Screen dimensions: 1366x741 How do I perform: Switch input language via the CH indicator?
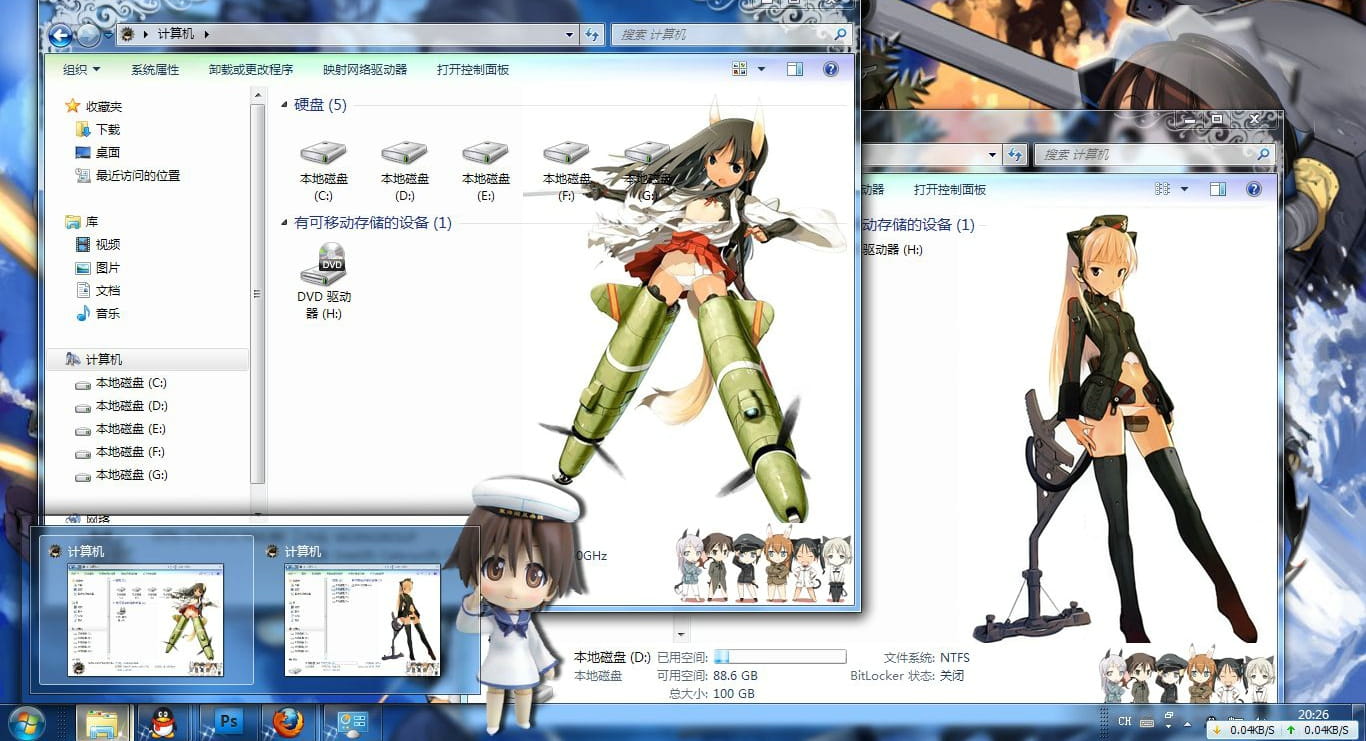(x=1123, y=719)
